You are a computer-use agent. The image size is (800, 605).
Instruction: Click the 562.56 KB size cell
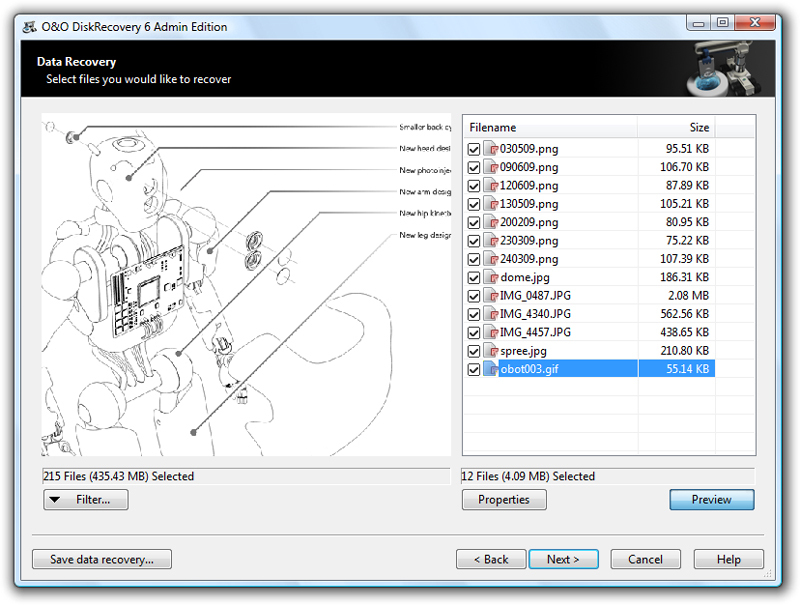point(684,314)
